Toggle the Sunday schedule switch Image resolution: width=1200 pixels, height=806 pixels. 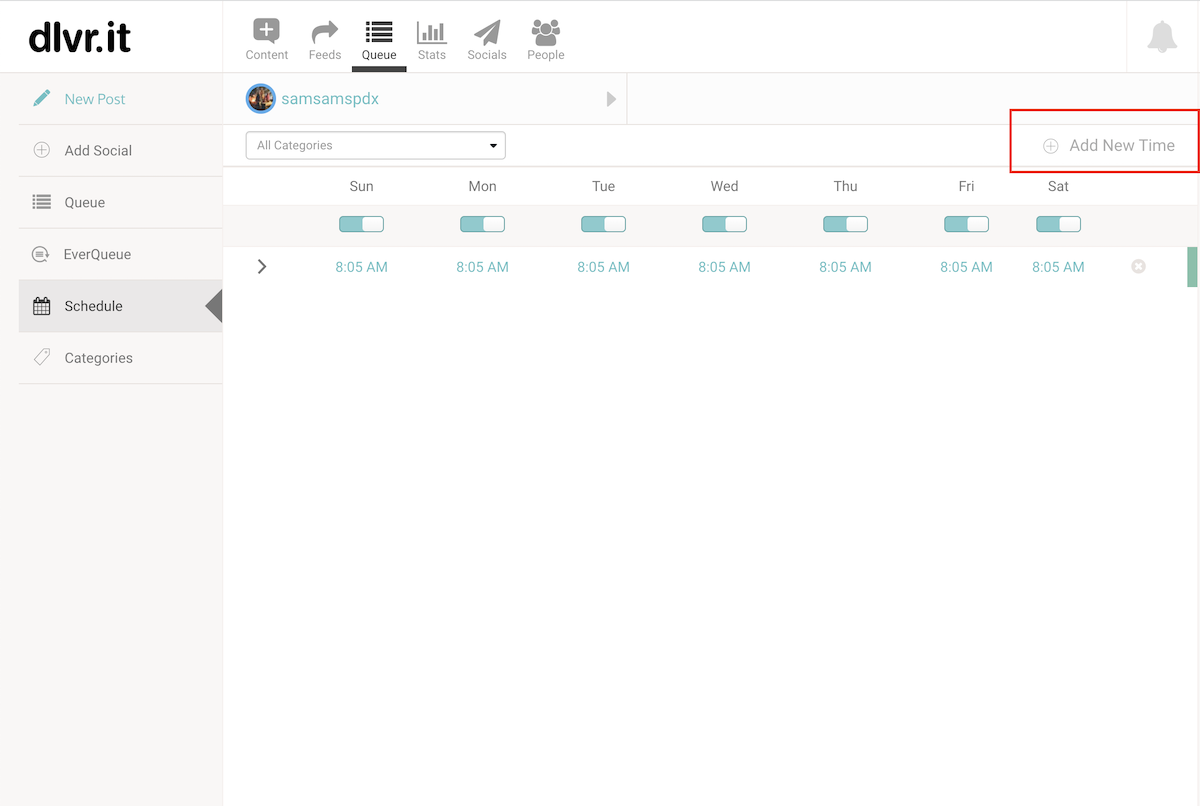pos(361,224)
